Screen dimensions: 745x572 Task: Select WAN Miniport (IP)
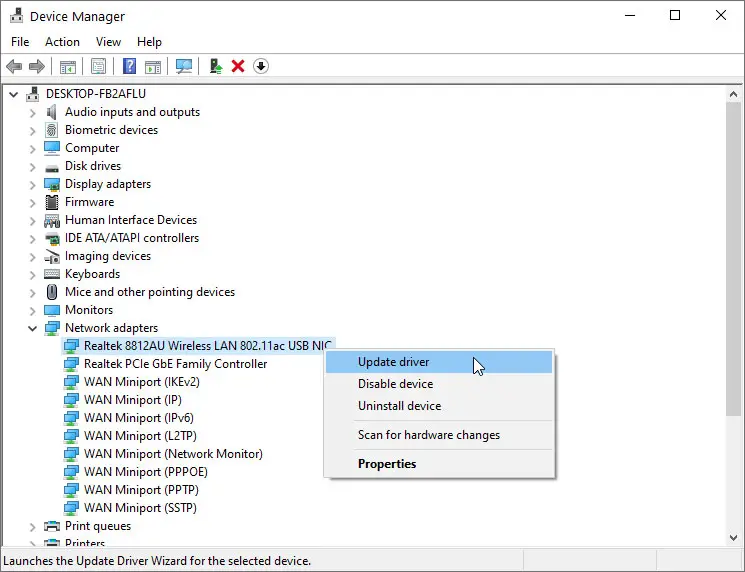point(133,400)
